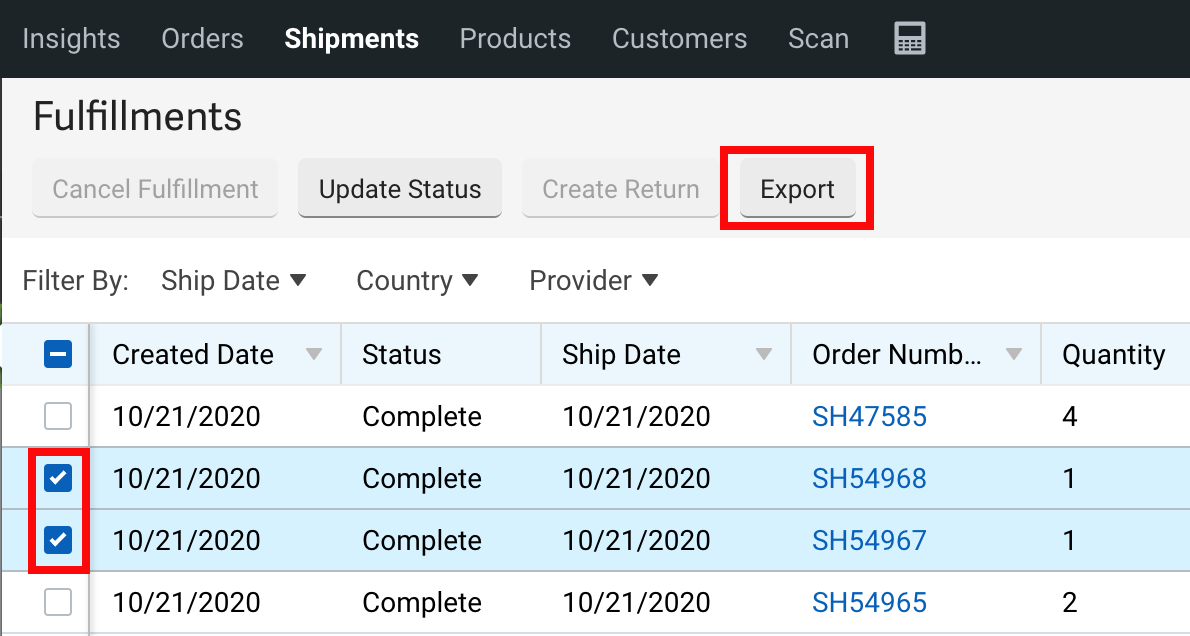
Task: Open the Scan page
Action: tap(818, 39)
